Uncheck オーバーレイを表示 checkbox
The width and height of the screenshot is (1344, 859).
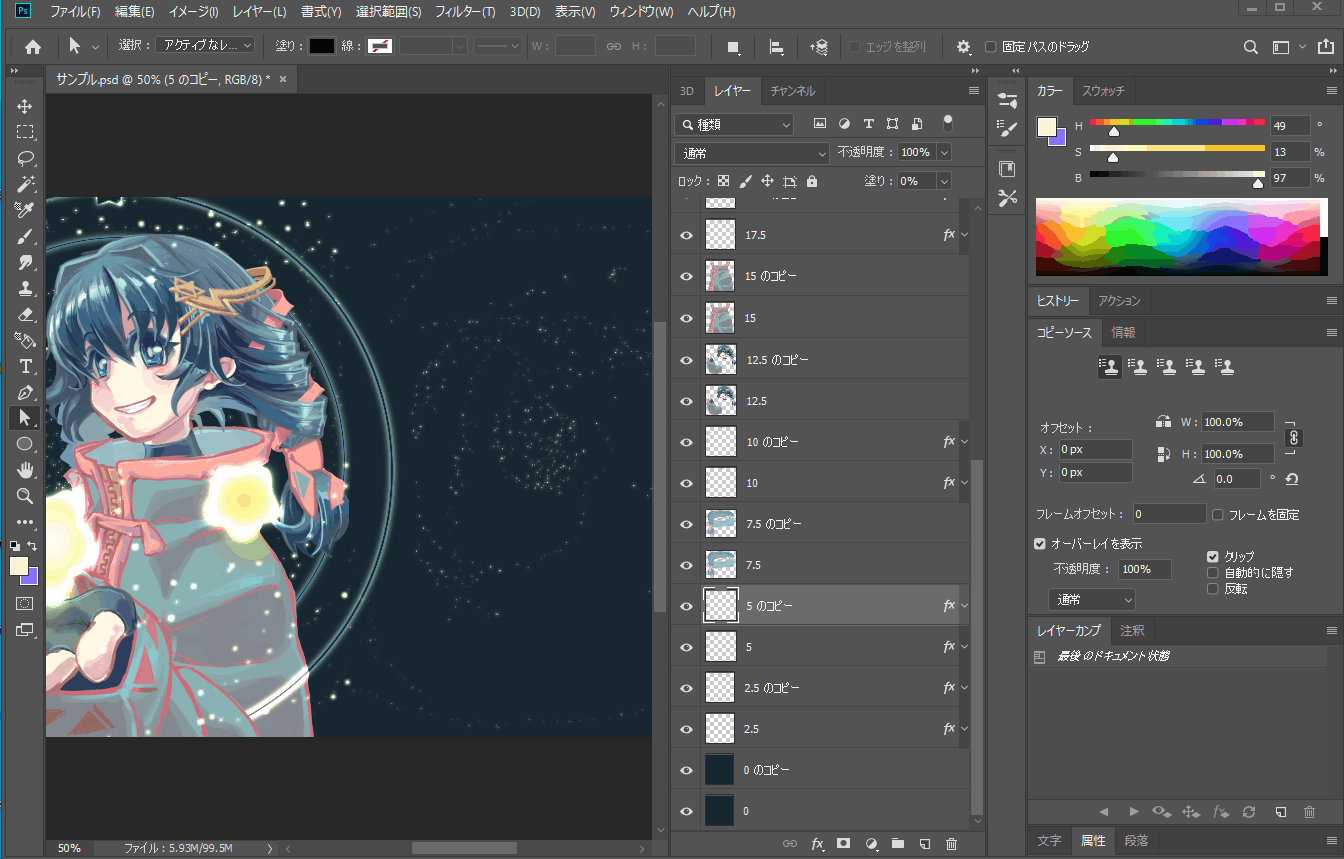coord(1040,544)
